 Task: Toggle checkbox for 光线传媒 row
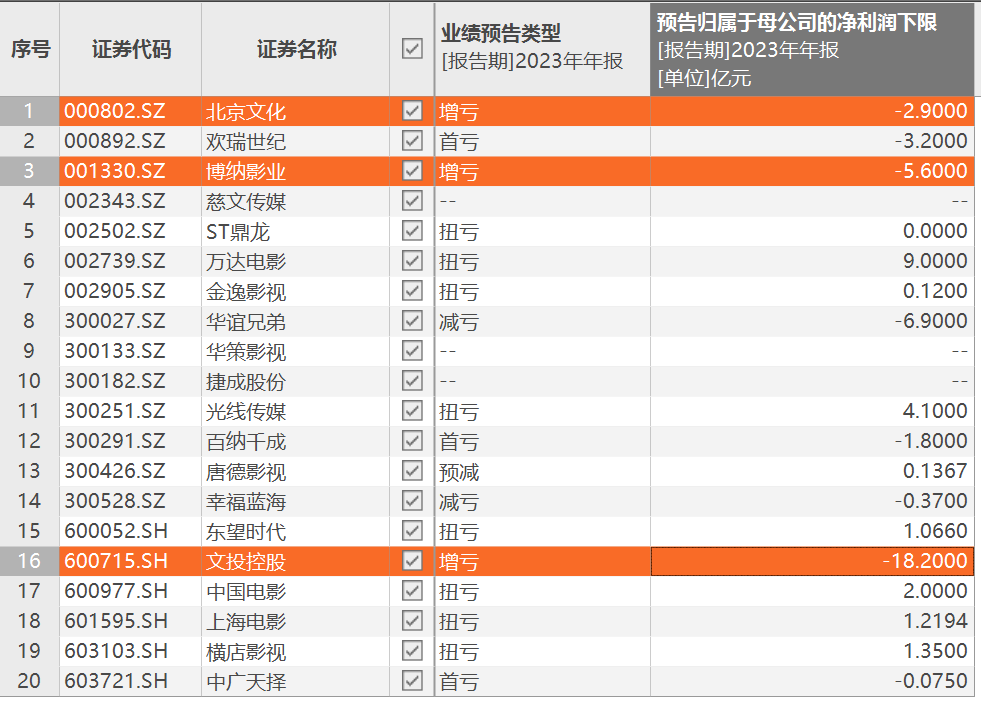pyautogui.click(x=412, y=411)
